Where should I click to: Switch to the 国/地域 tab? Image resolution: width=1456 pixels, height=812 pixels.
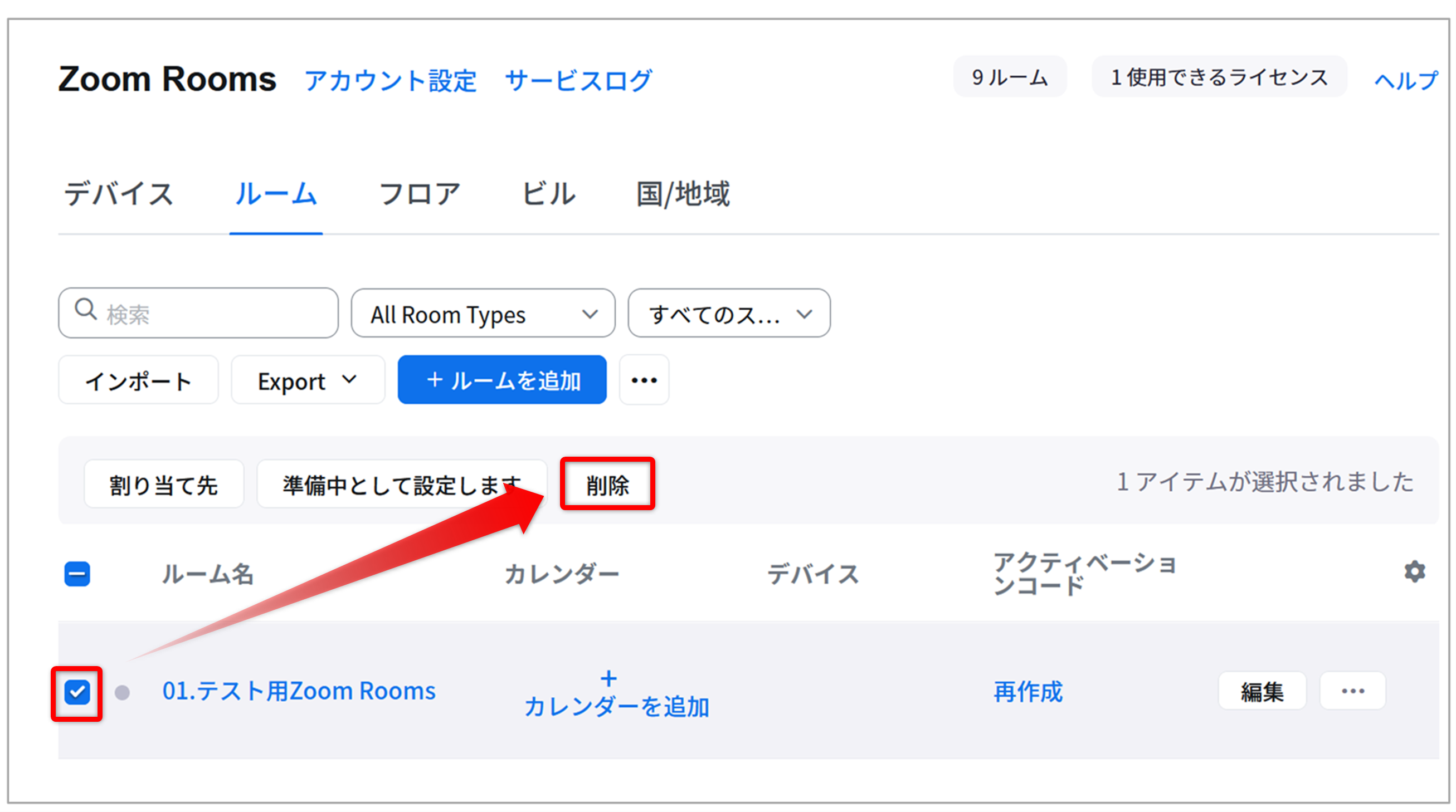tap(683, 194)
